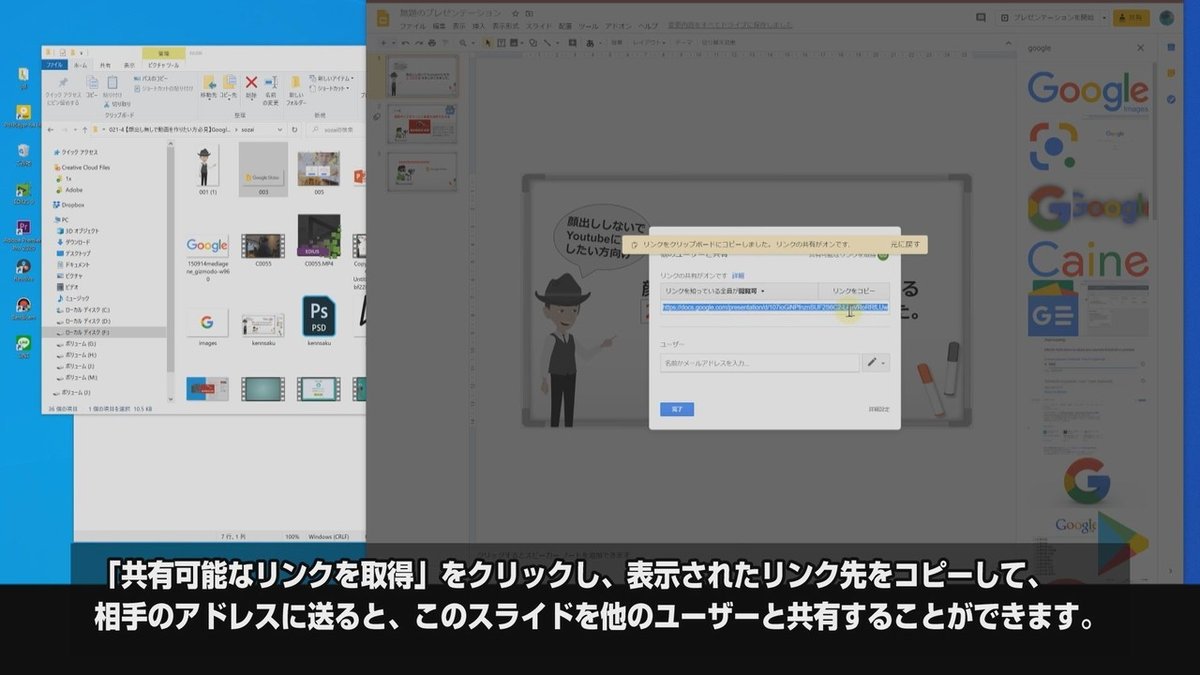The height and width of the screenshot is (675, 1200).
Task: Click the Google account avatar in Slides
Action: 1167,18
